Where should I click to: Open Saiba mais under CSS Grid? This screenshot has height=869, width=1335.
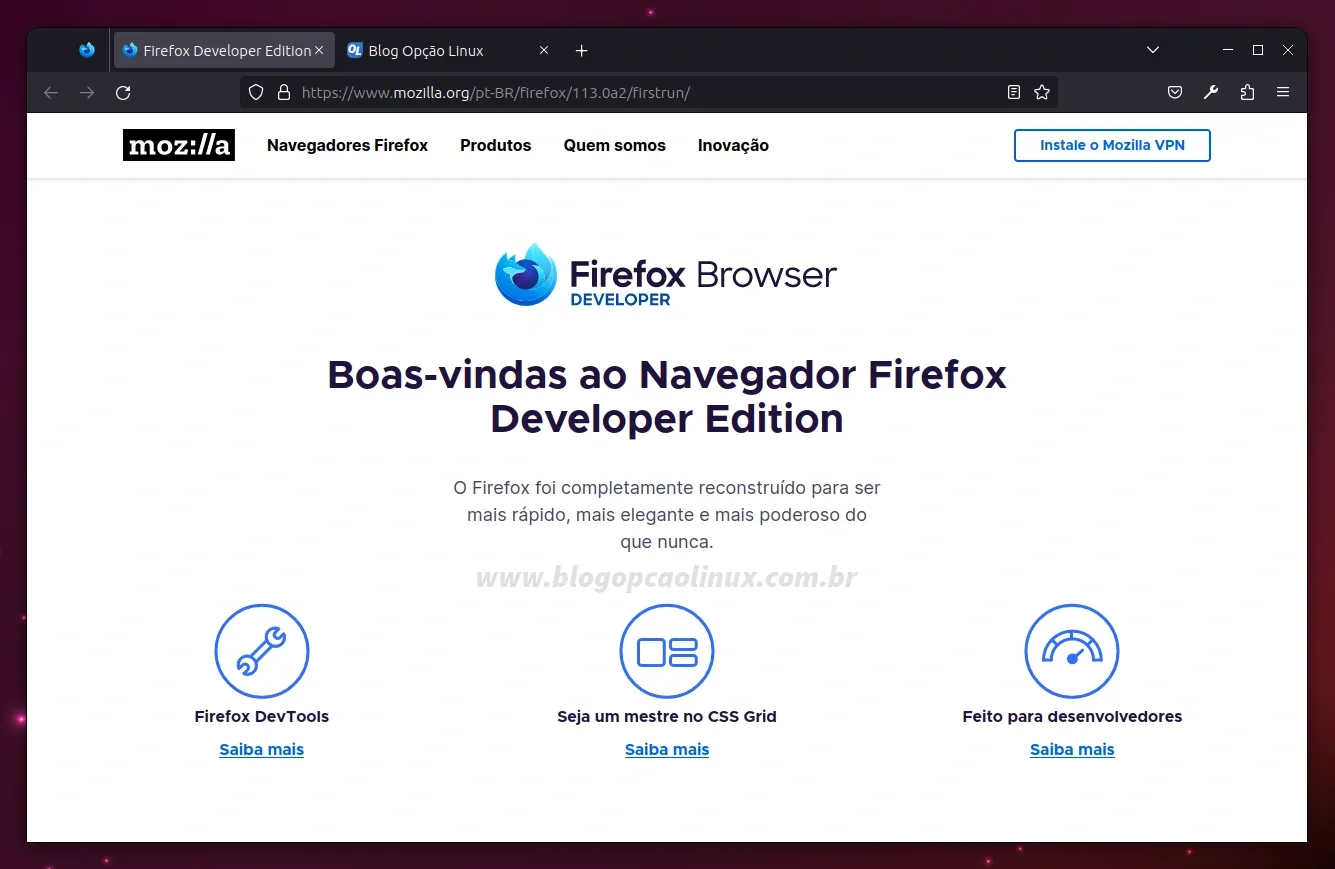667,749
